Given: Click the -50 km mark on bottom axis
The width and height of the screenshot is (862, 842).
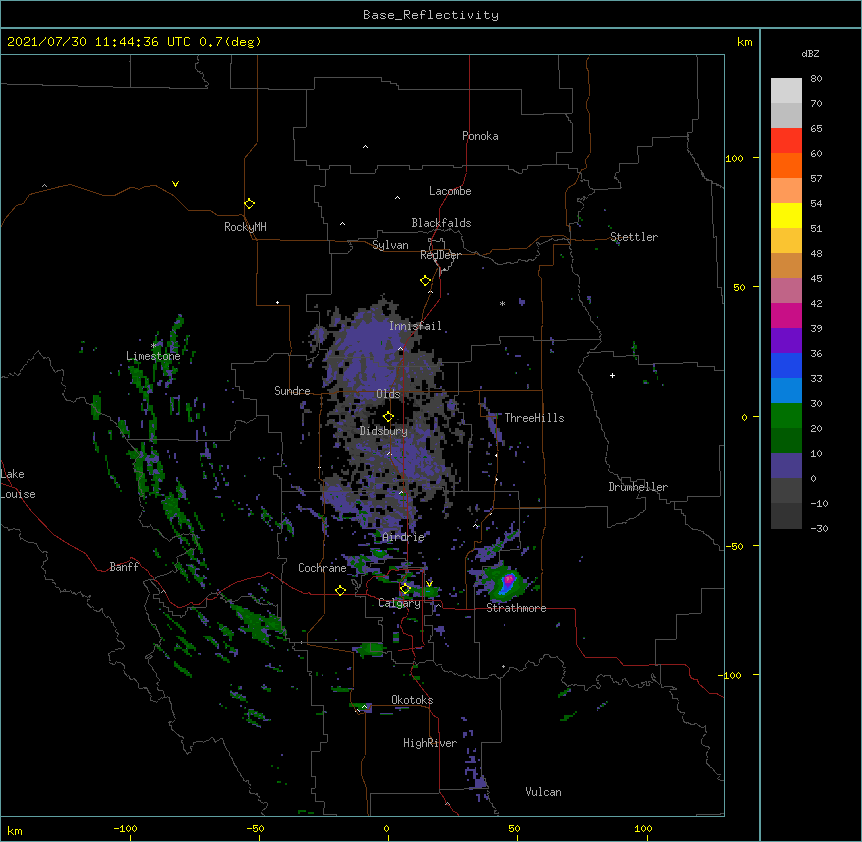Looking at the screenshot, I should [255, 828].
